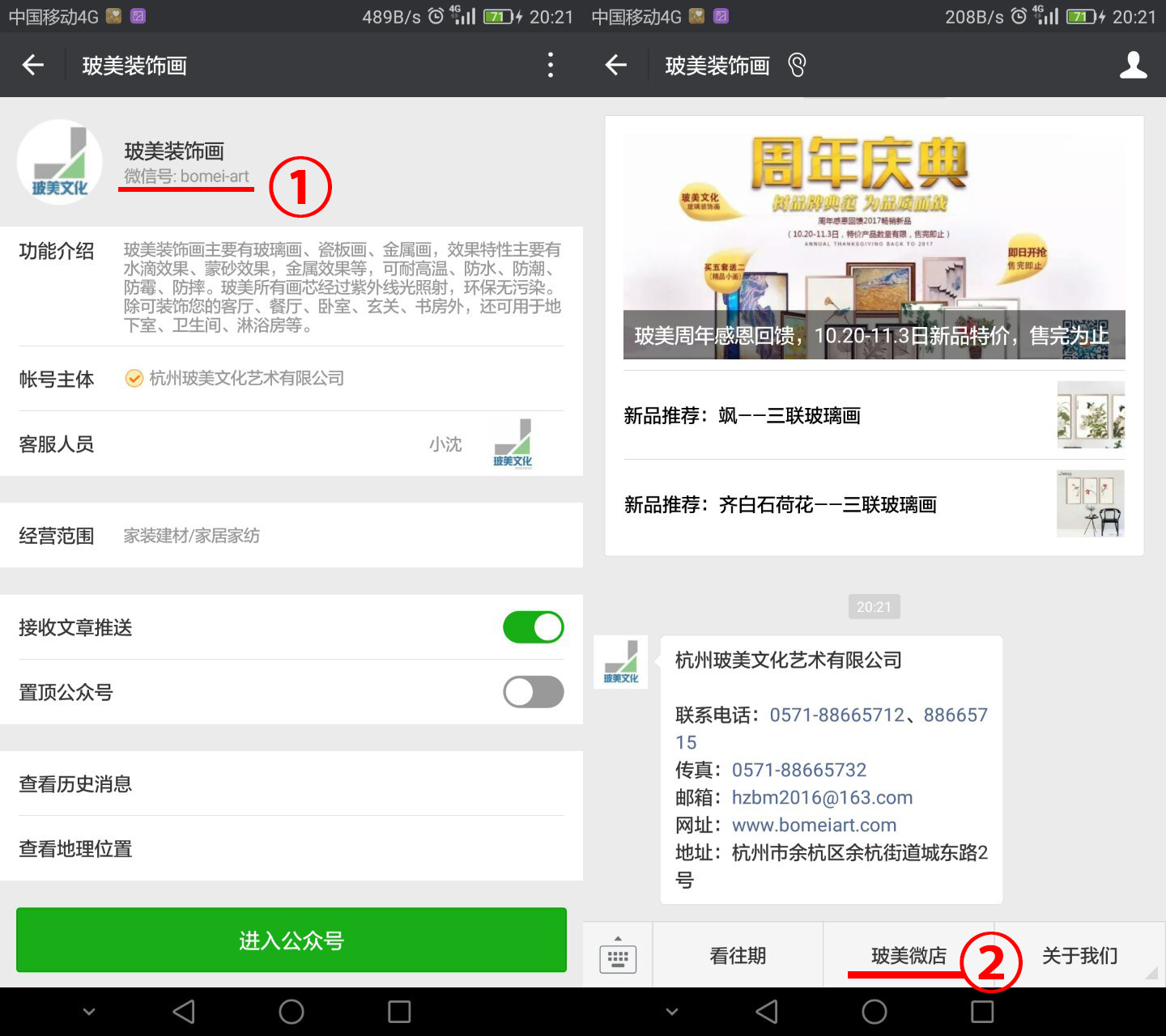
Task: Tap the 玻美文化 avatar in the profile header
Action: [60, 162]
